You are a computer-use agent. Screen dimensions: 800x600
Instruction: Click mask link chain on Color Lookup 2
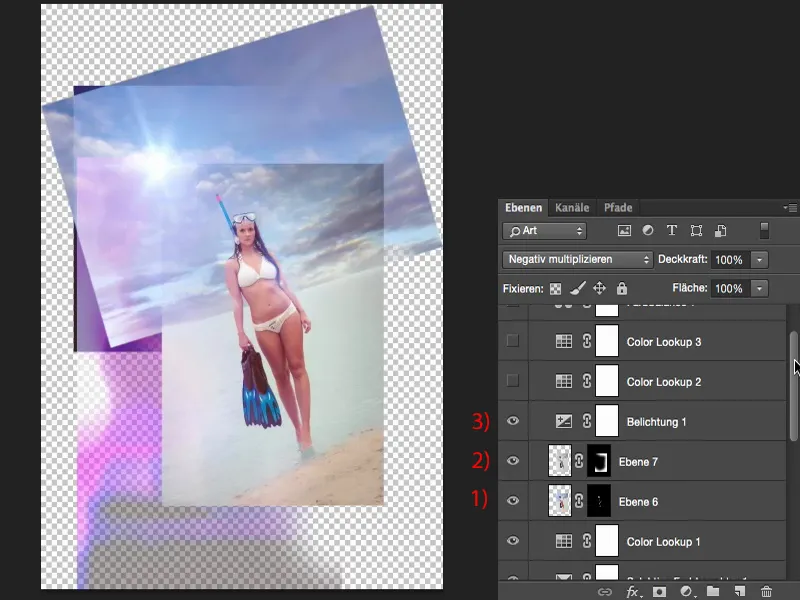(587, 381)
